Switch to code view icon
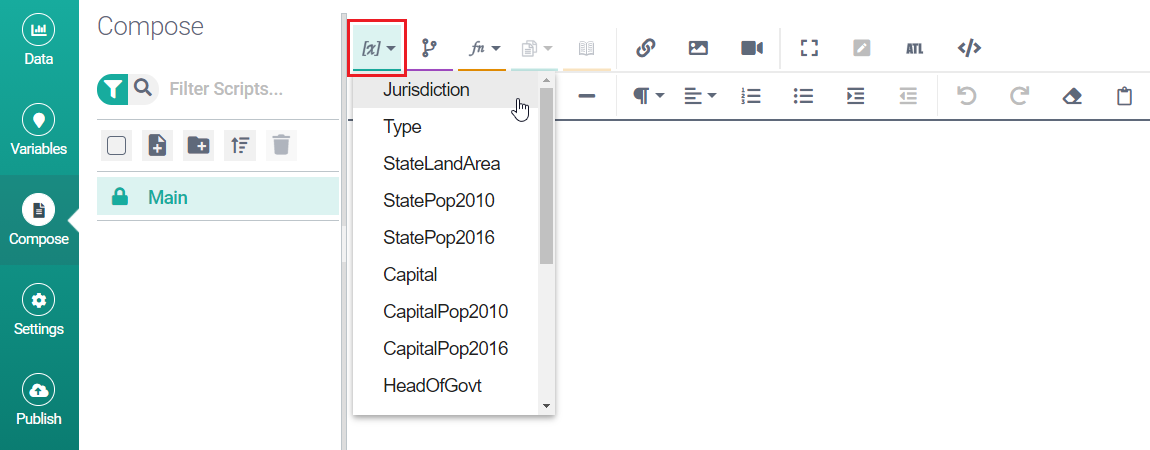Viewport: 1150px width, 450px height. [968, 48]
